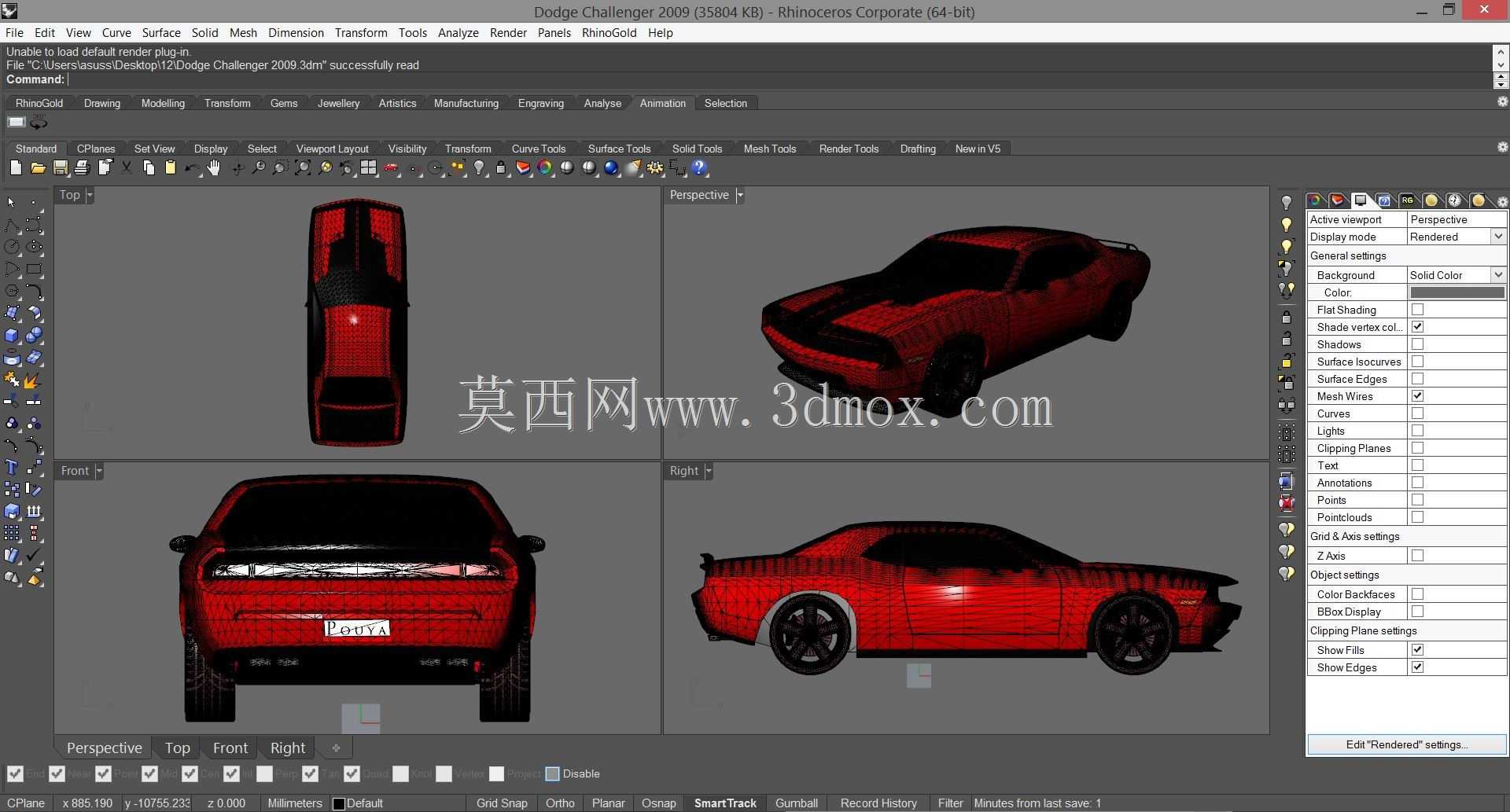Image resolution: width=1510 pixels, height=812 pixels.
Task: Turn on Surface Isocurves
Action: tap(1417, 362)
